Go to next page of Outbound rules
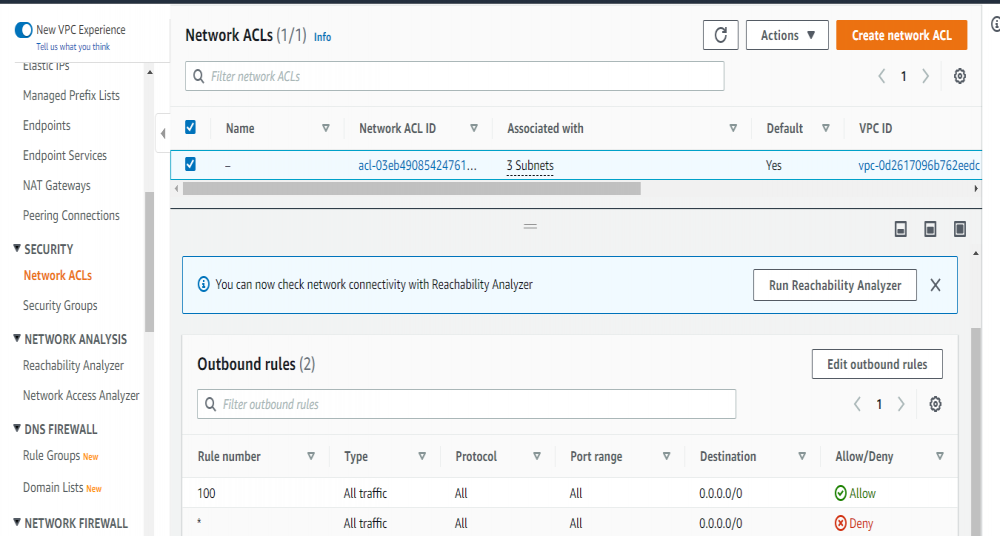The image size is (1000, 536). point(901,404)
